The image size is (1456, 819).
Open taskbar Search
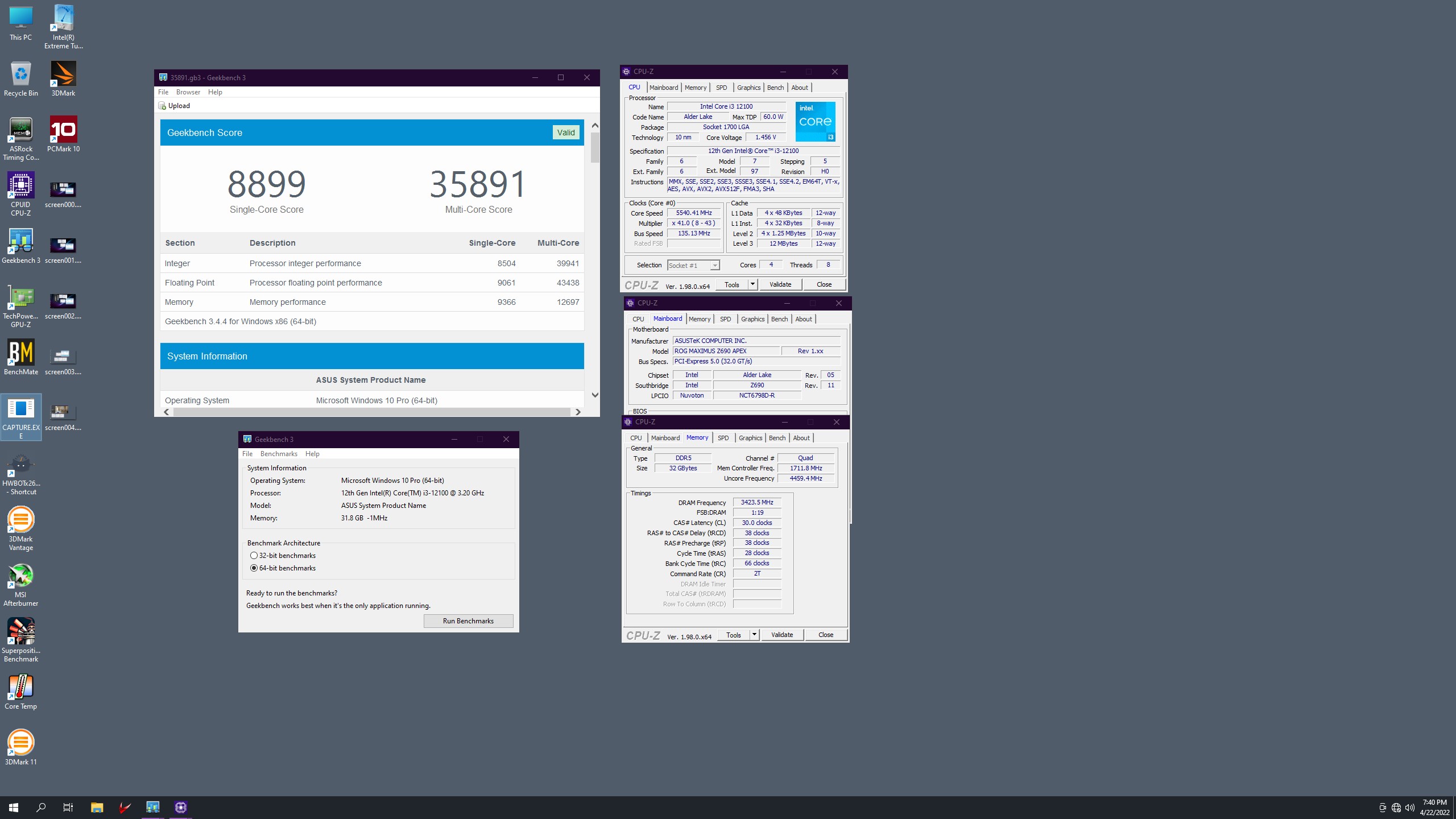41,808
